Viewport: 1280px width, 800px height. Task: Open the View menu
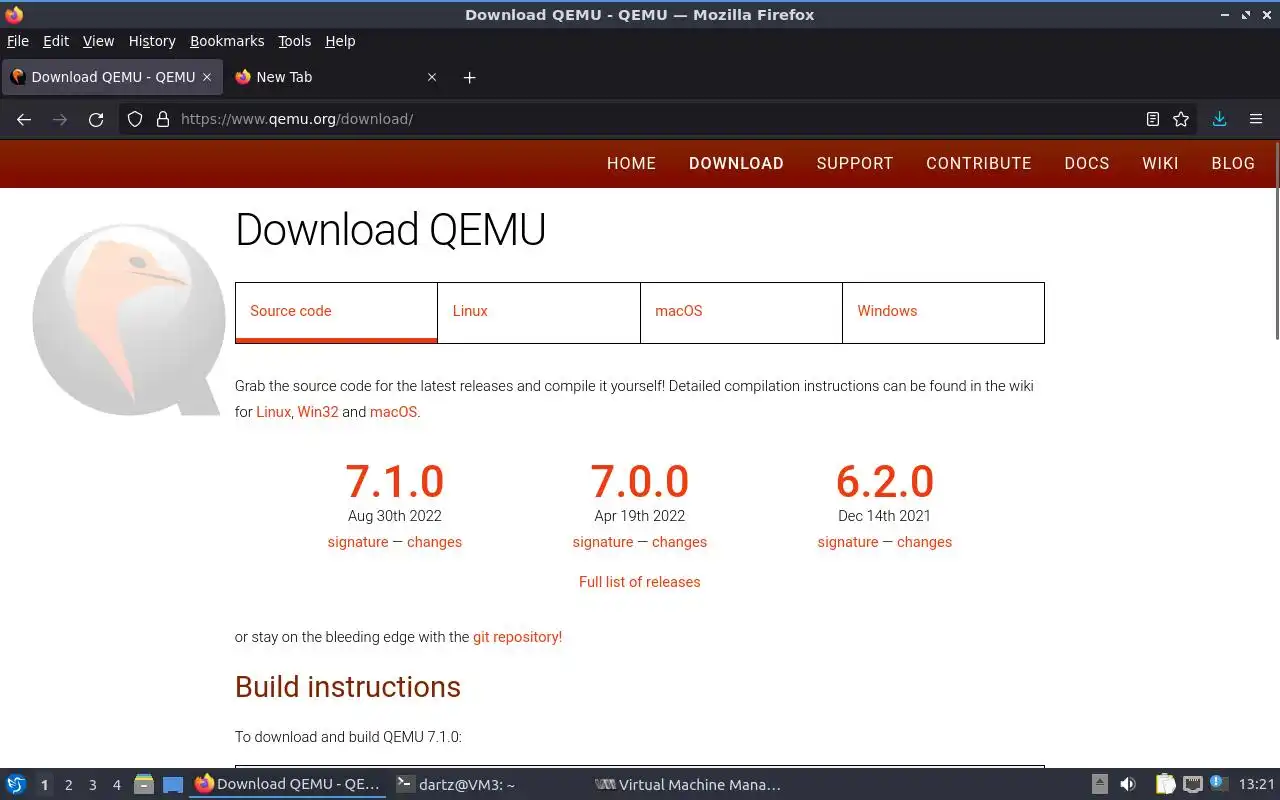coord(98,41)
